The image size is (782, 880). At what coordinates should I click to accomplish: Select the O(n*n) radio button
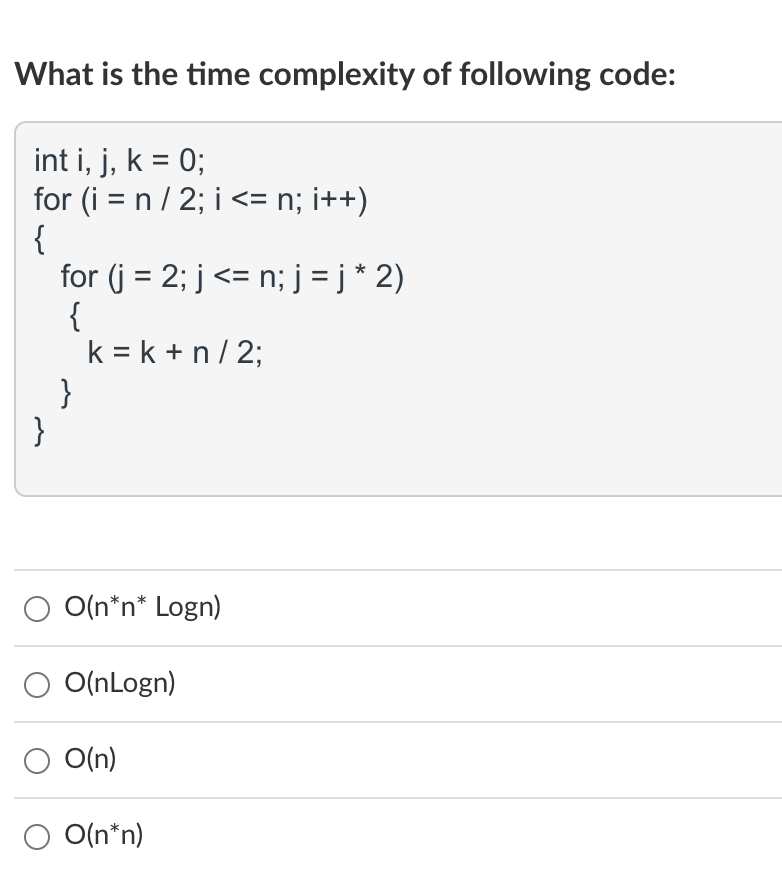coord(37,837)
